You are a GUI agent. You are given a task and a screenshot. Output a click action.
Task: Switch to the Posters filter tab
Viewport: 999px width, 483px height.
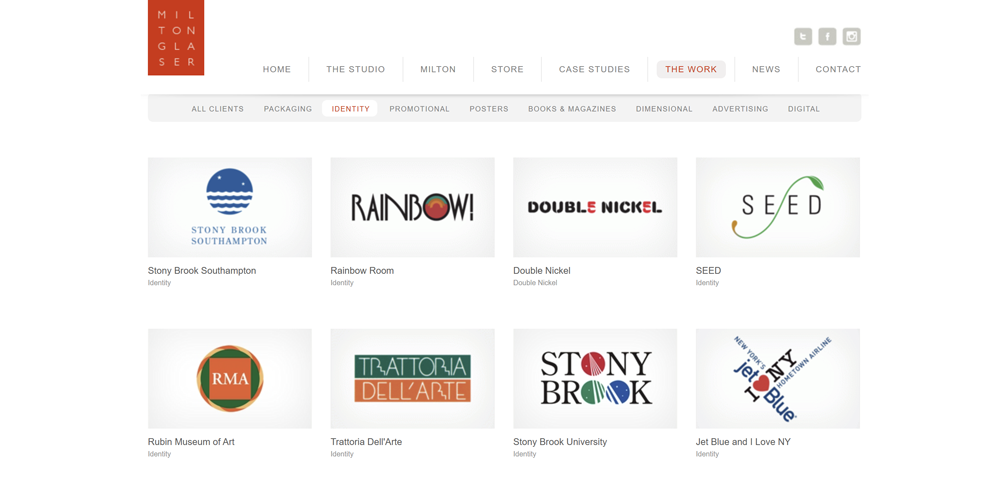489,109
